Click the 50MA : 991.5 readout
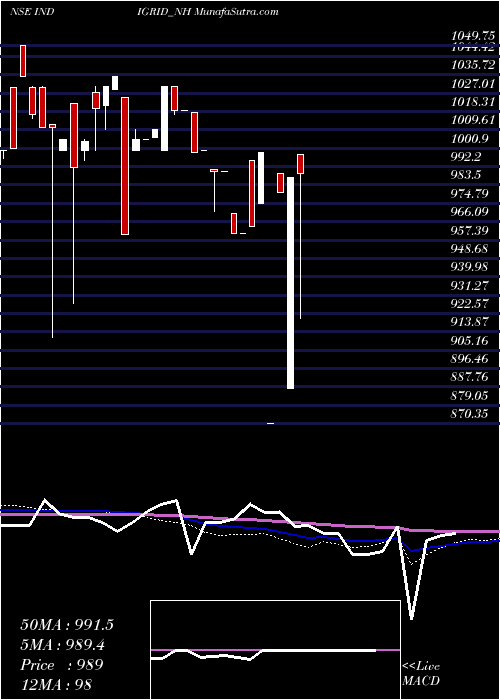 [x=67, y=625]
